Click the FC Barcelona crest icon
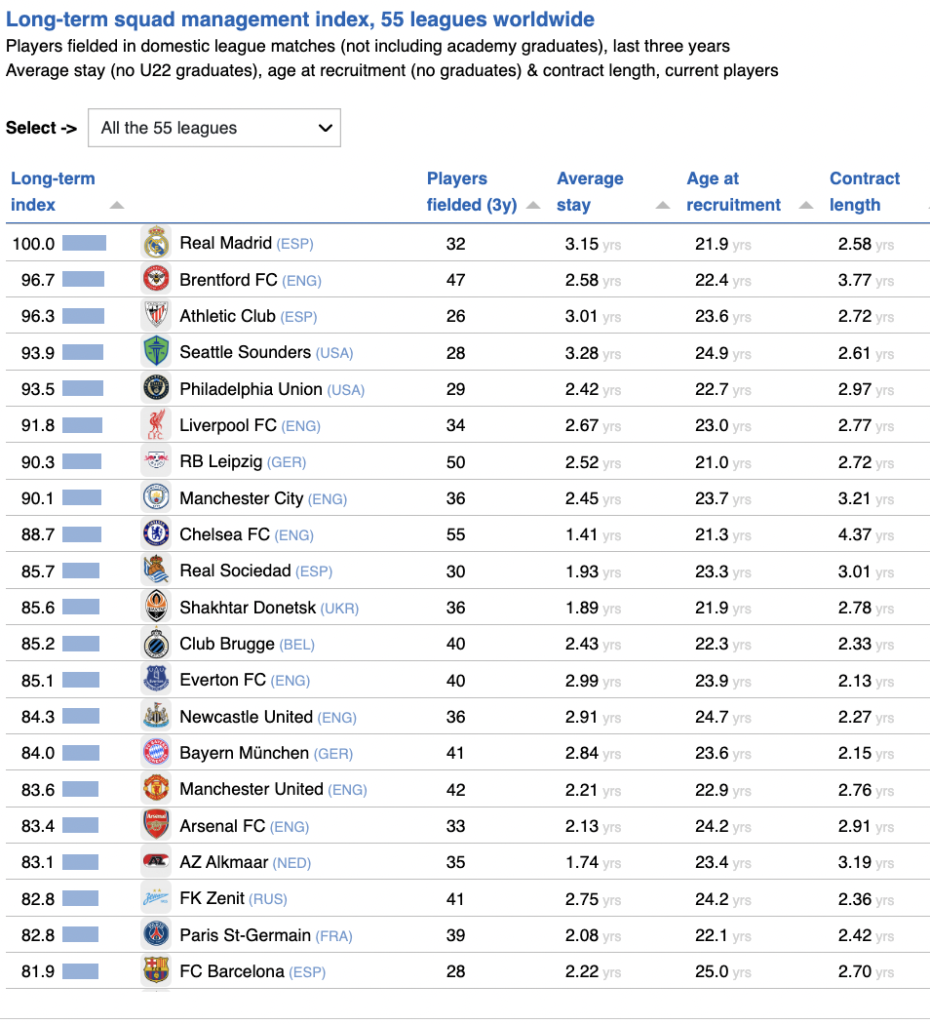 [x=156, y=971]
